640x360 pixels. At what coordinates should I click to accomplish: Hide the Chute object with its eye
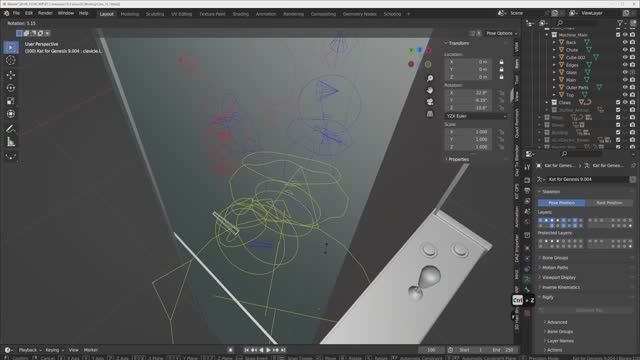tap(625, 50)
